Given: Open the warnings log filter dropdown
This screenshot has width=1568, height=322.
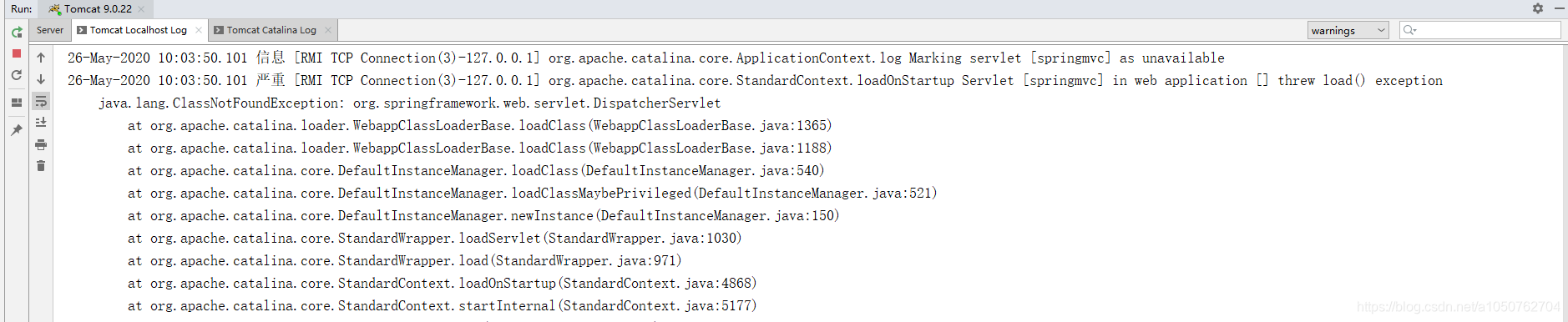Looking at the screenshot, I should click(x=1348, y=30).
